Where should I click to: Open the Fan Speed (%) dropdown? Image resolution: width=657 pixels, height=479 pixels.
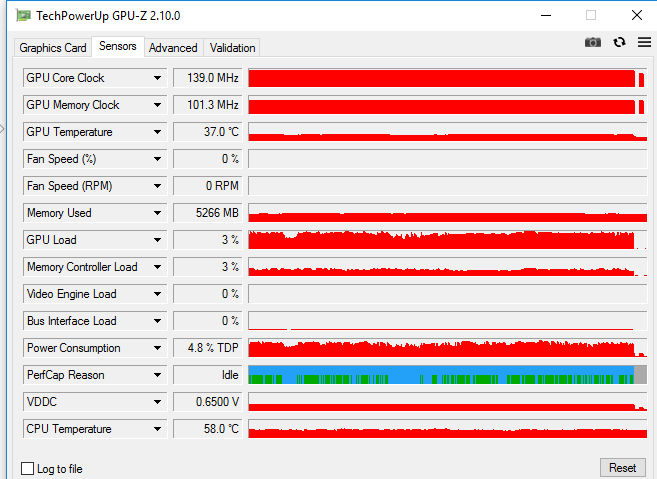click(x=95, y=159)
